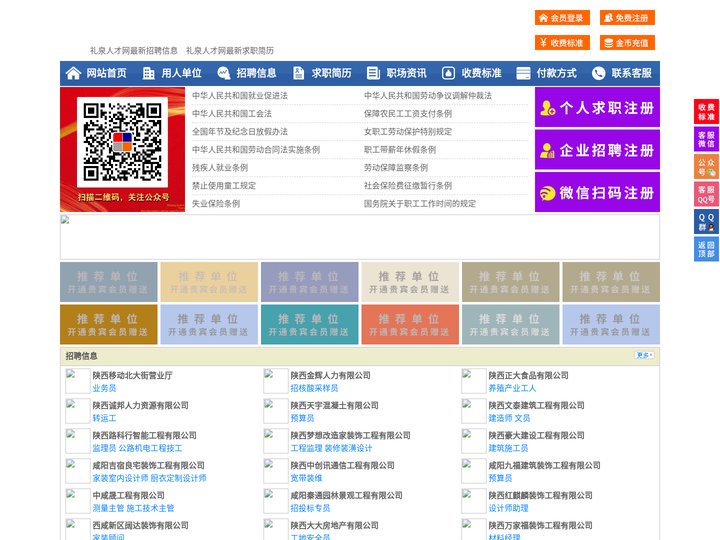
Task: Open 中华人民共和国就业促进法 link
Action: click(240, 96)
